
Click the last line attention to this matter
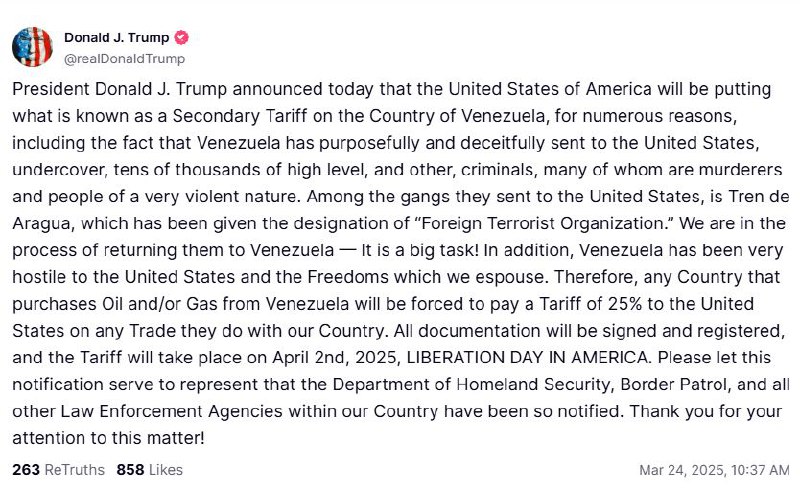(x=108, y=438)
